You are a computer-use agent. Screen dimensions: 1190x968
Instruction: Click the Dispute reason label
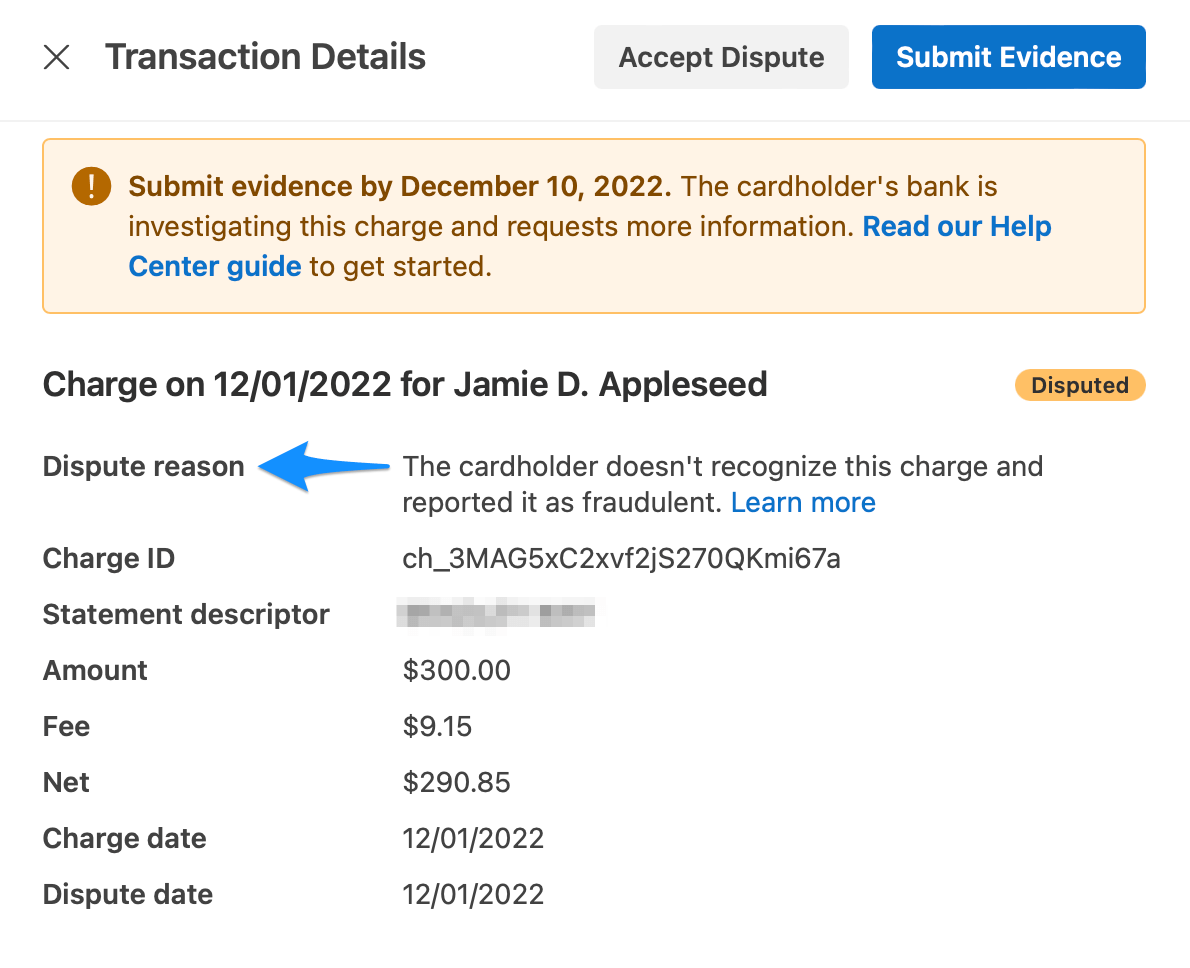point(143,466)
